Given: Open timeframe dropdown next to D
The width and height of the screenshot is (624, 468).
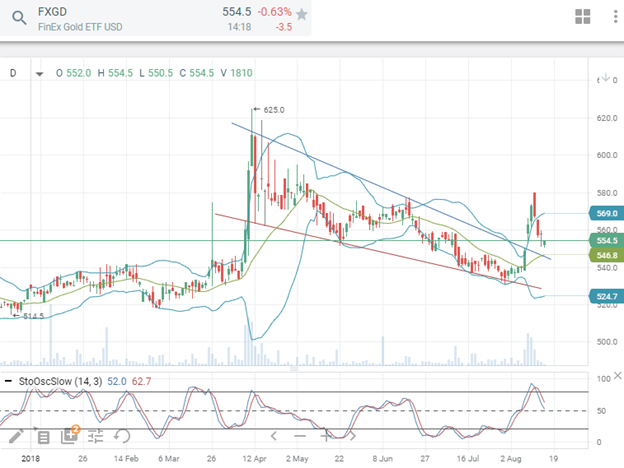Looking at the screenshot, I should coord(39,74).
